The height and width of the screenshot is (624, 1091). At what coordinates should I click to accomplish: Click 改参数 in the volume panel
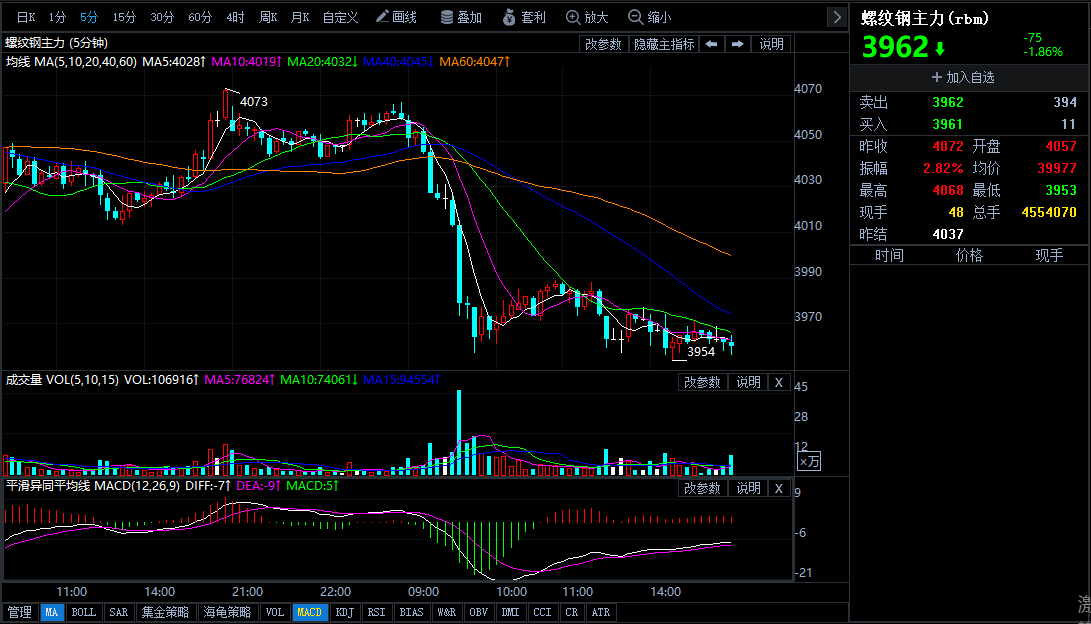(x=702, y=382)
